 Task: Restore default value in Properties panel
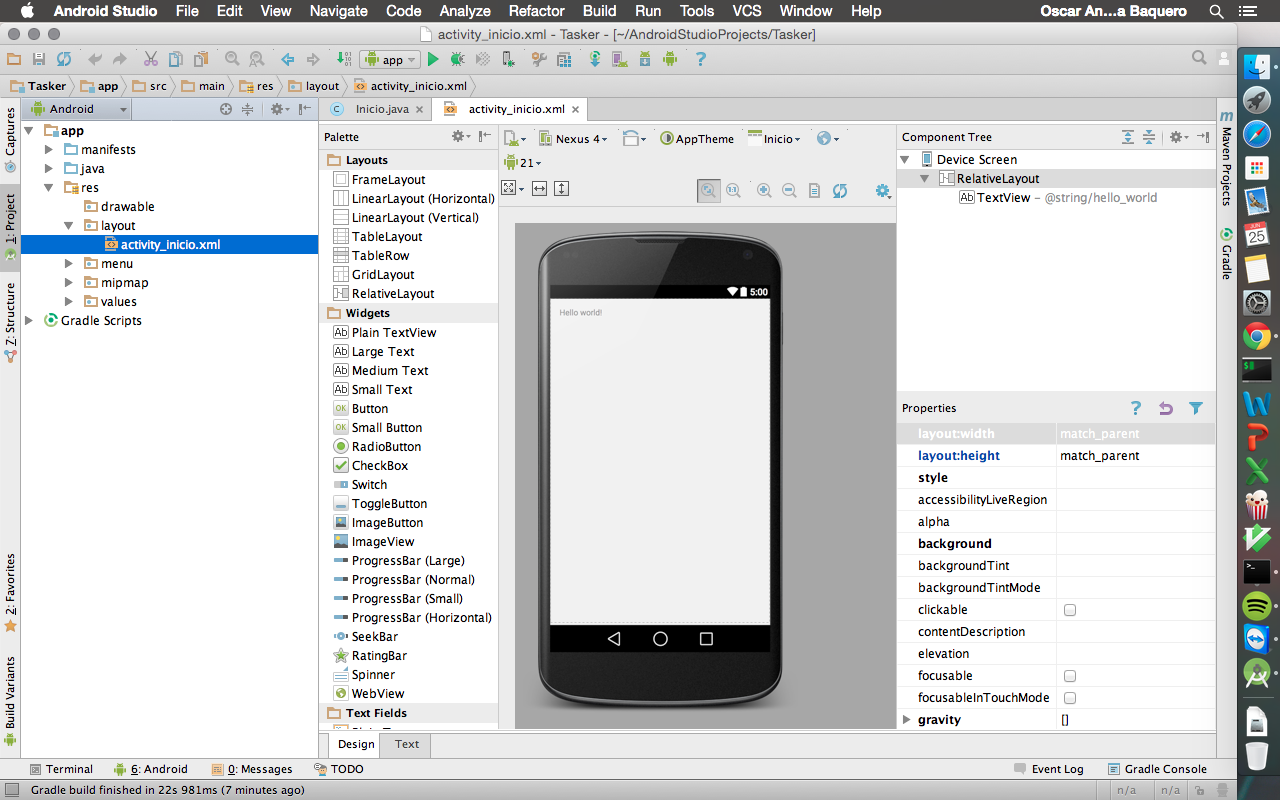(1166, 408)
